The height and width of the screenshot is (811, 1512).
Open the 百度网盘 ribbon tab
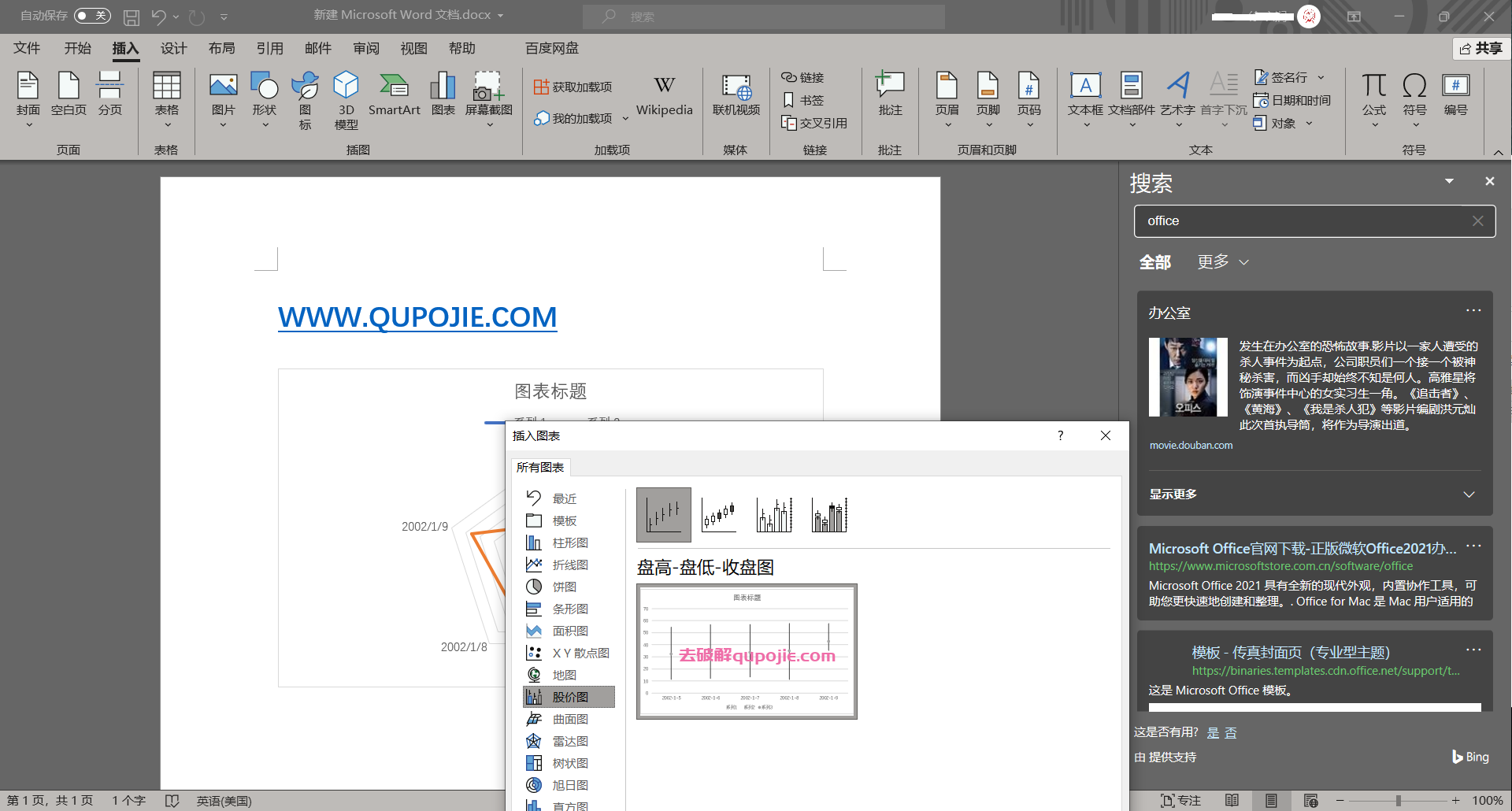coord(552,49)
